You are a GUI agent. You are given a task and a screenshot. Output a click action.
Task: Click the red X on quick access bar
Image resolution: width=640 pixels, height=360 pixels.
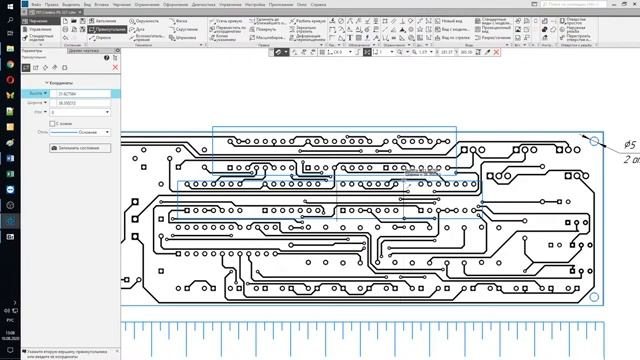[x=496, y=52]
